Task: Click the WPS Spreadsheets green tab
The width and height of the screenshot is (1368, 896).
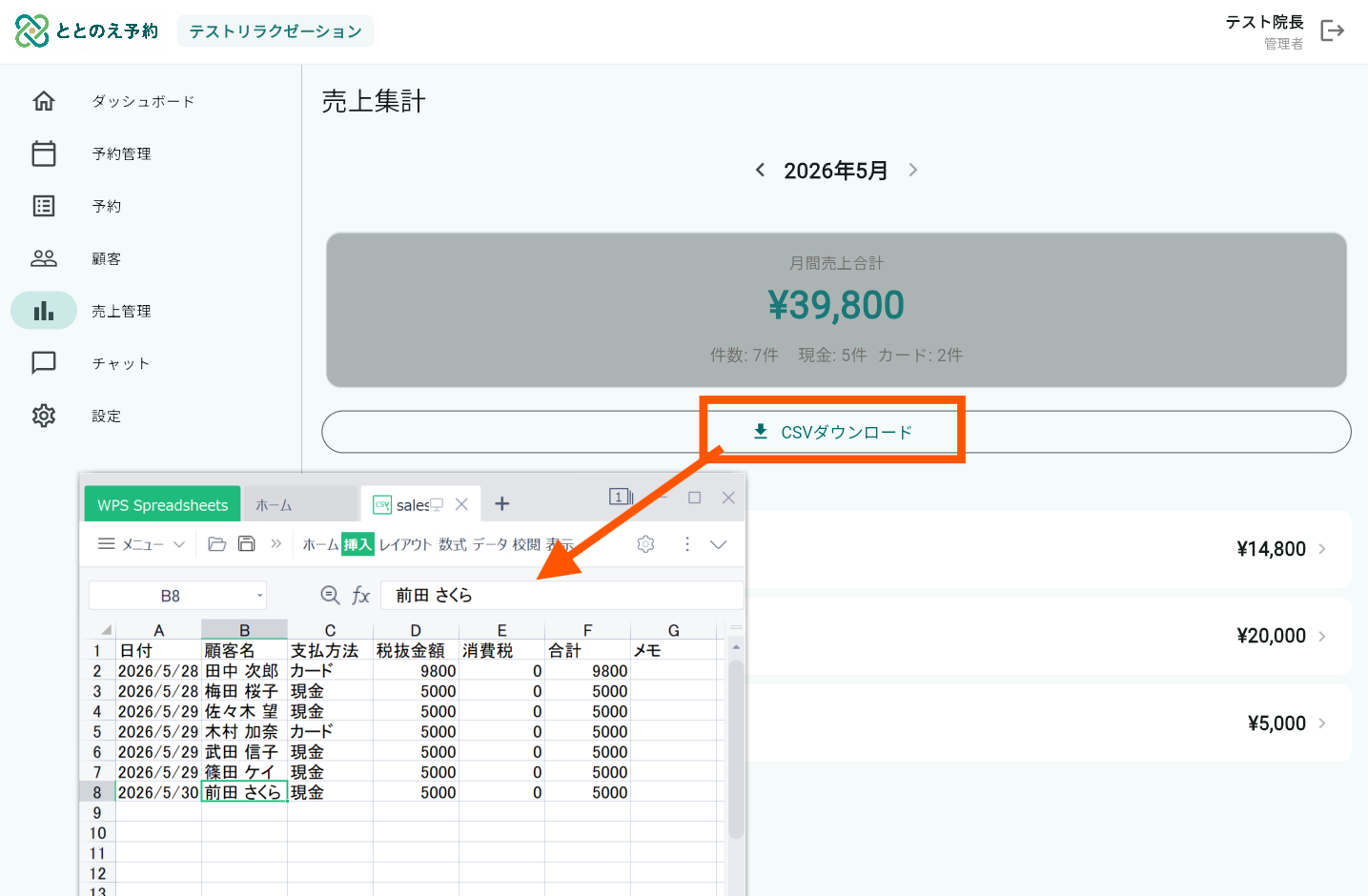Action: pyautogui.click(x=162, y=505)
